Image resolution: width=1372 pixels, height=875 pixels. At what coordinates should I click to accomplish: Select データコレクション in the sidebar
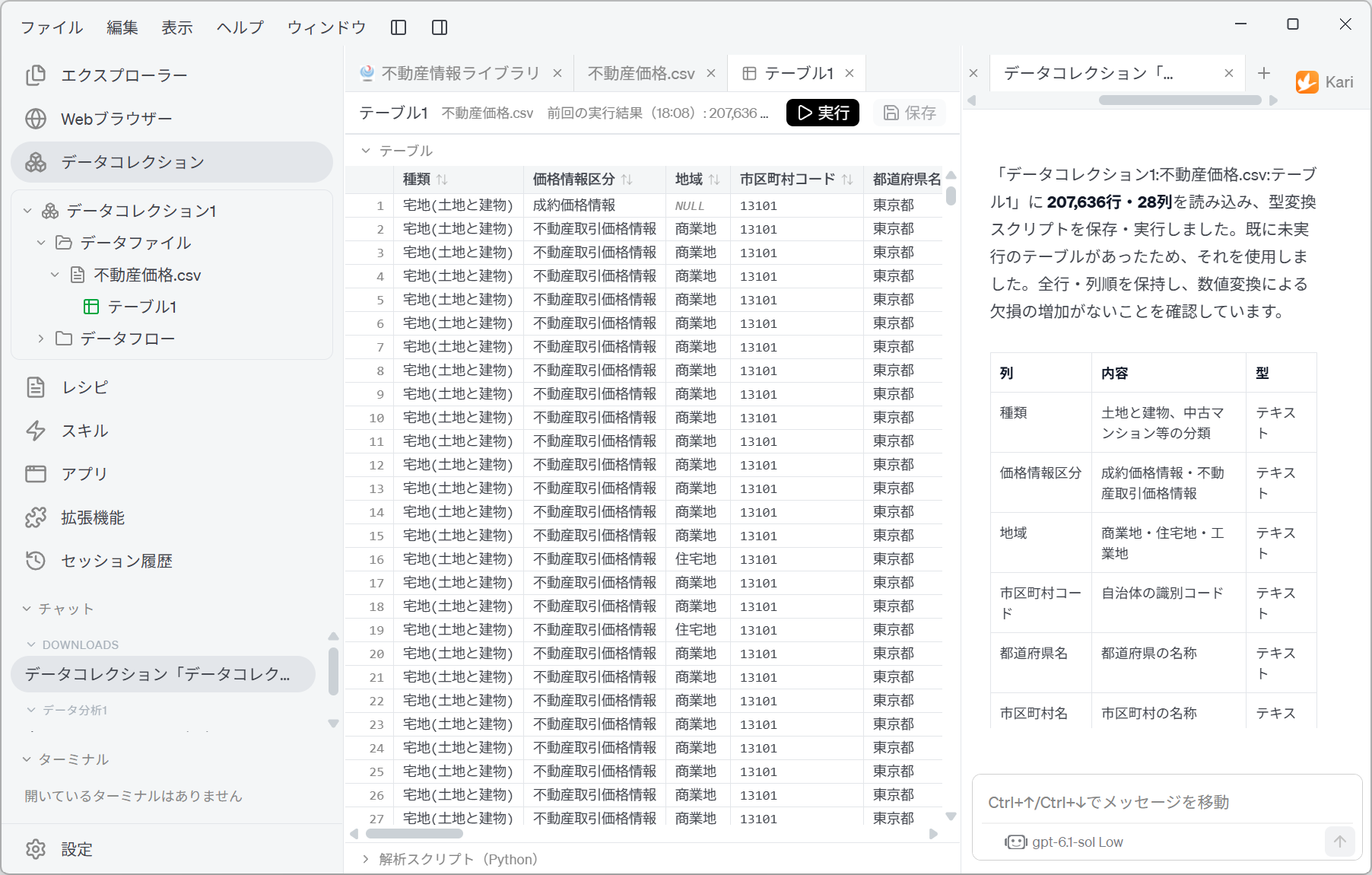(x=172, y=162)
